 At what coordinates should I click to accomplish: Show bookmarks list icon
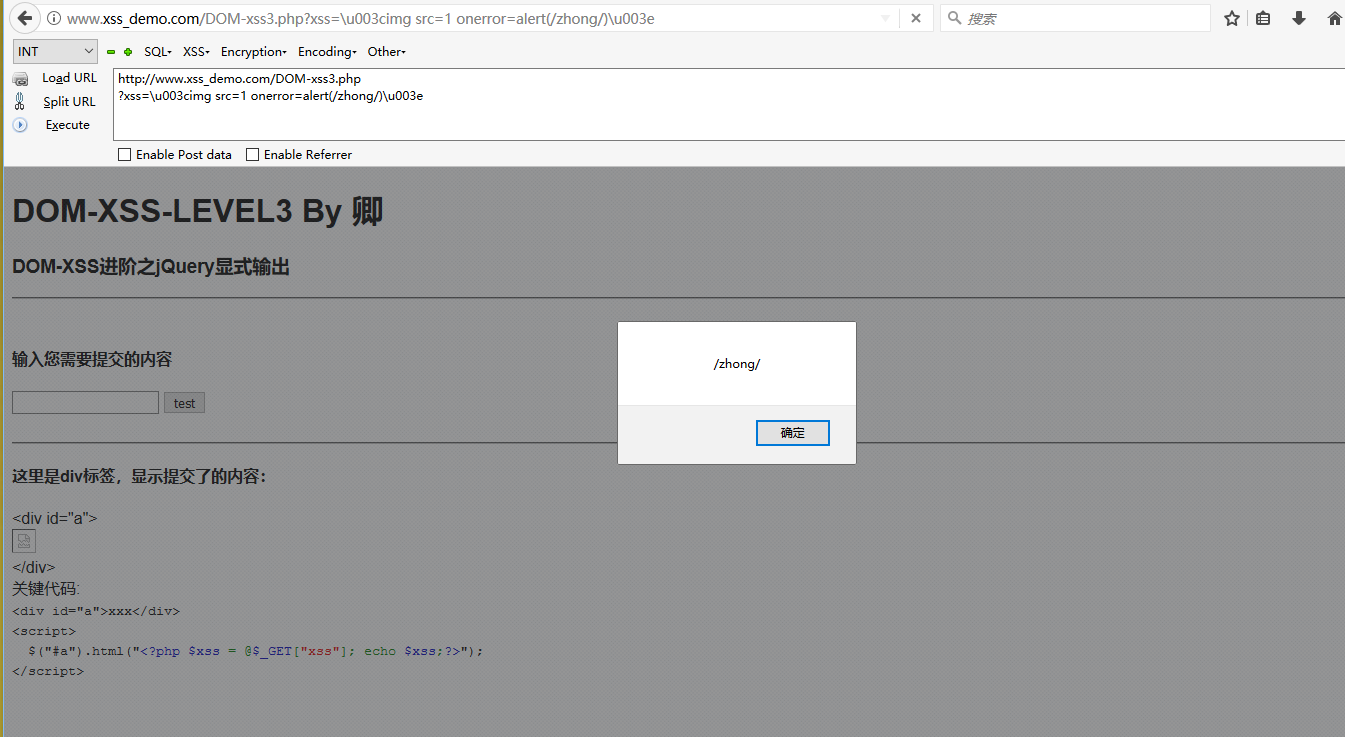(1264, 18)
